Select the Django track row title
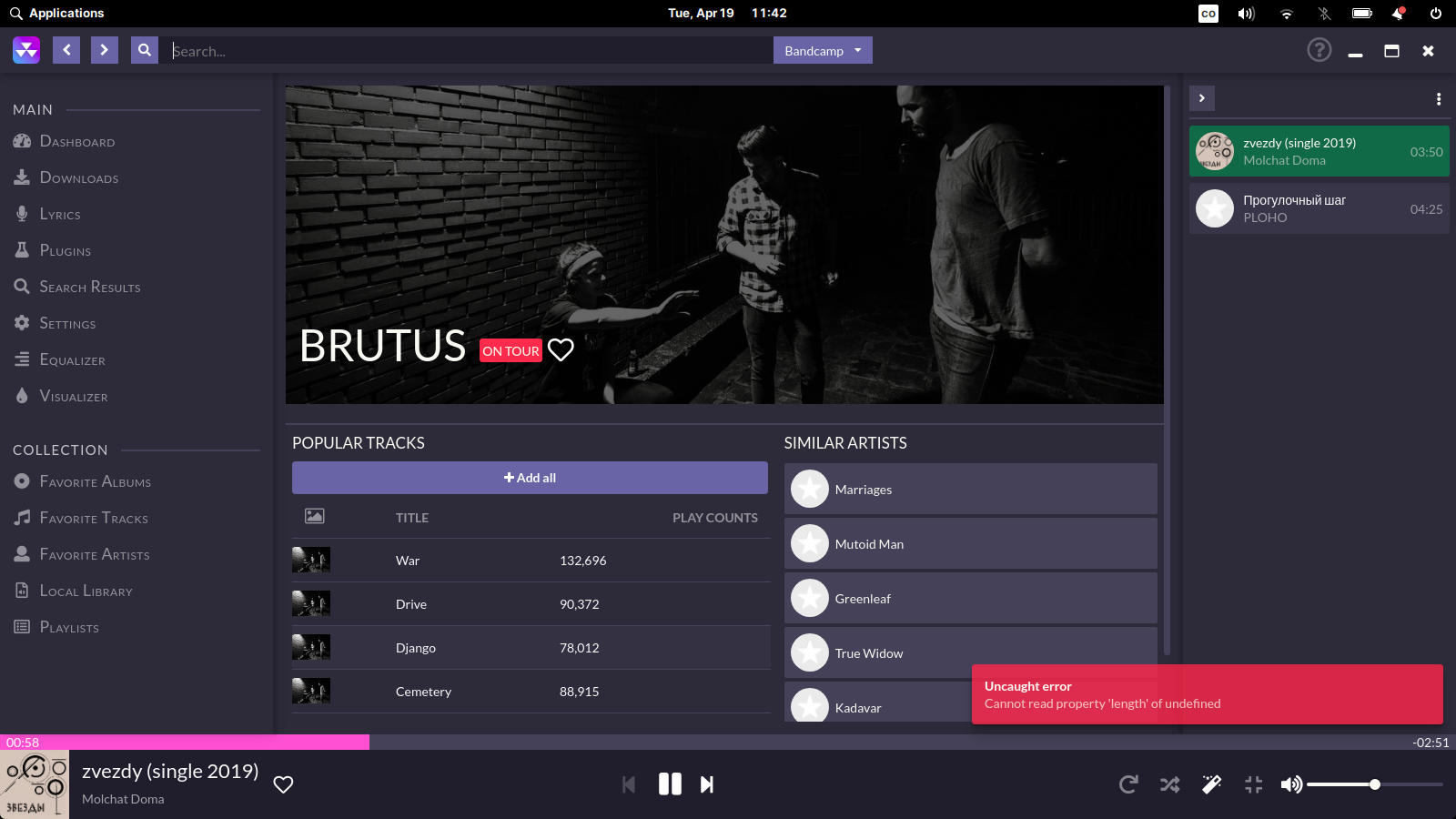 [416, 648]
